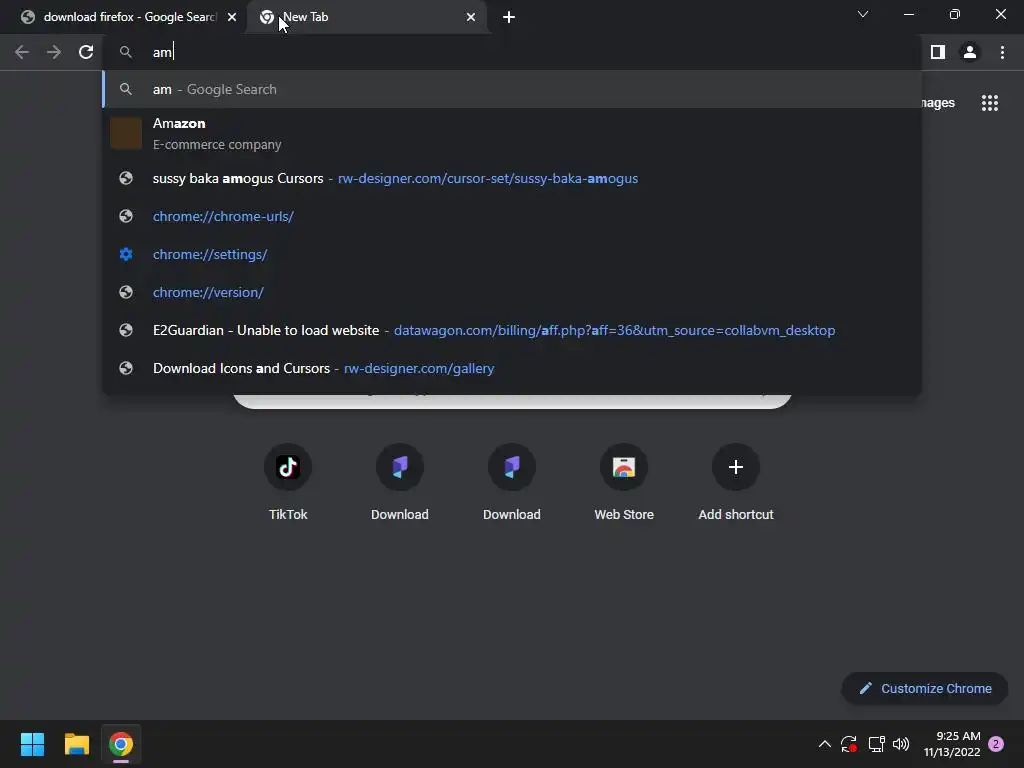
Task: Click the Images link at top right
Action: 938,103
